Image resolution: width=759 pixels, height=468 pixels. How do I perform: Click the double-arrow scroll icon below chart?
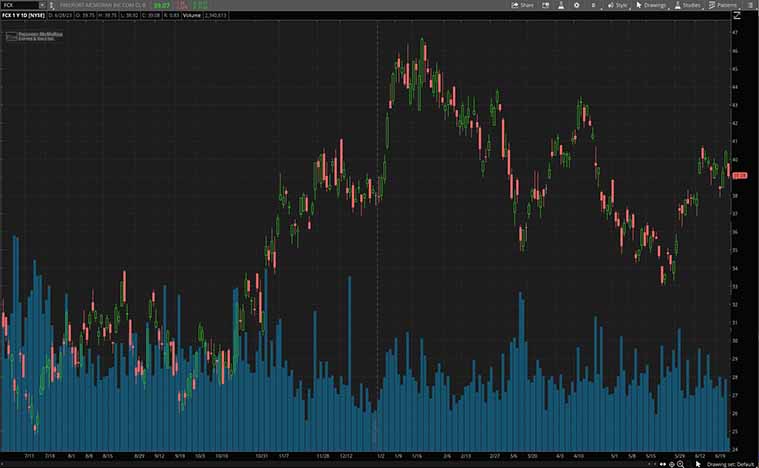pyautogui.click(x=663, y=464)
